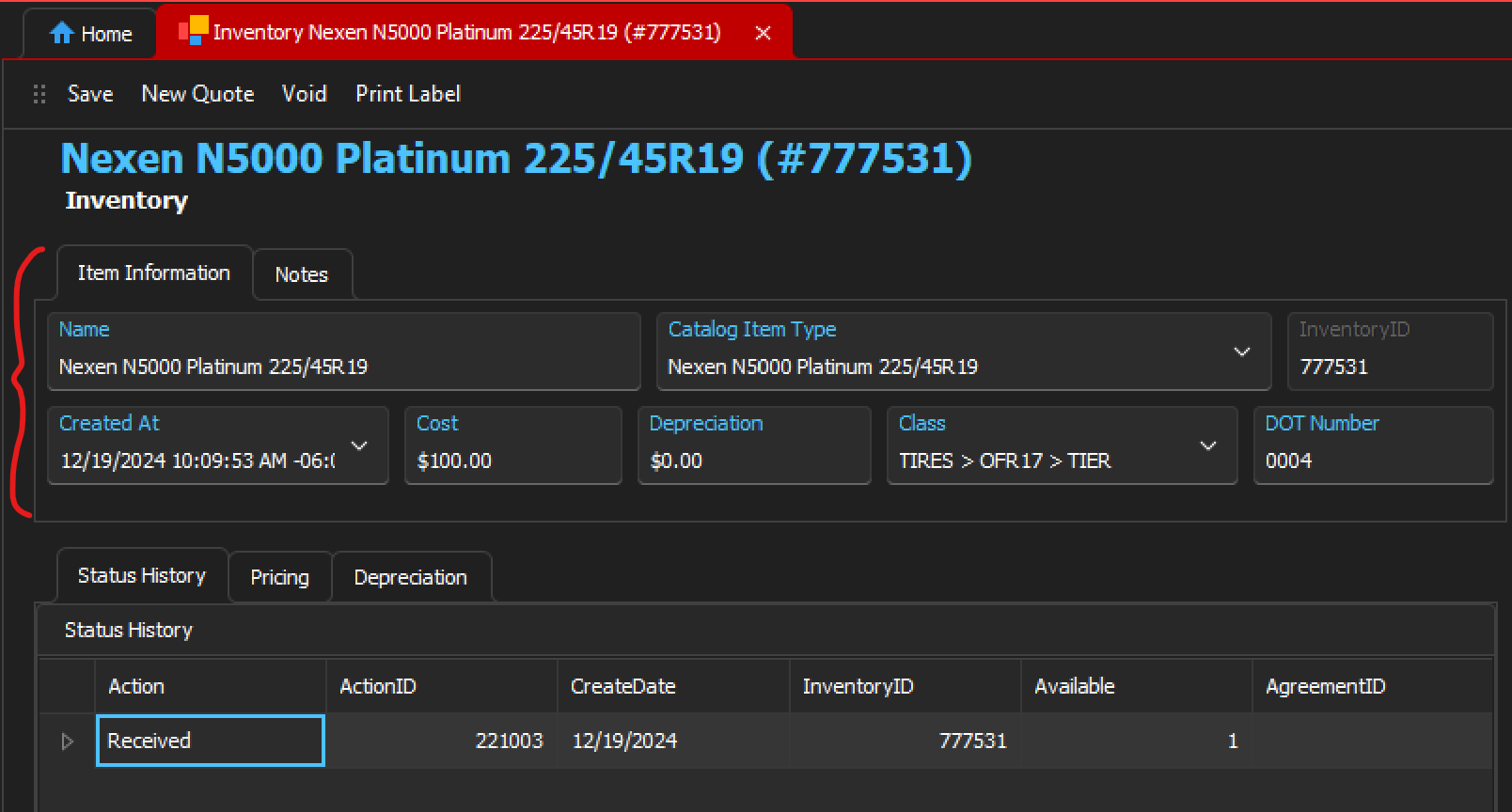Sort by the Available column header
Image resolution: width=1512 pixels, height=812 pixels.
(x=1137, y=686)
